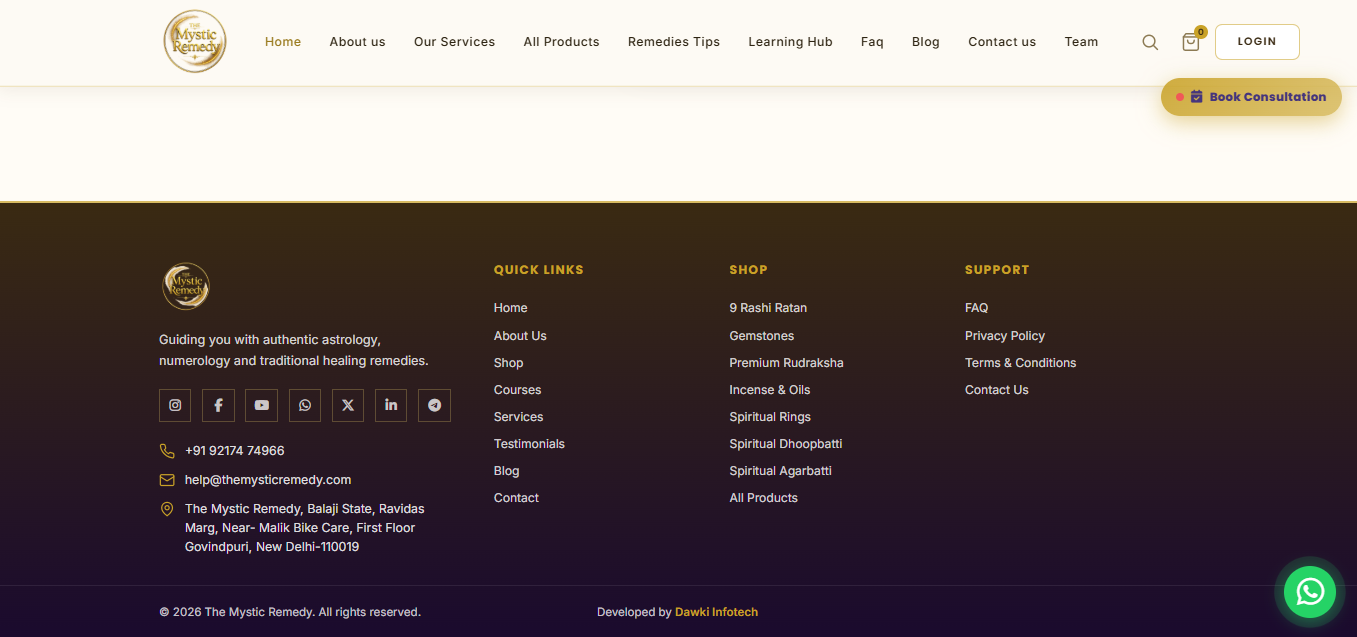Open Spiritual Dhoopbatti shop link
This screenshot has width=1357, height=637.
pyautogui.click(x=786, y=444)
